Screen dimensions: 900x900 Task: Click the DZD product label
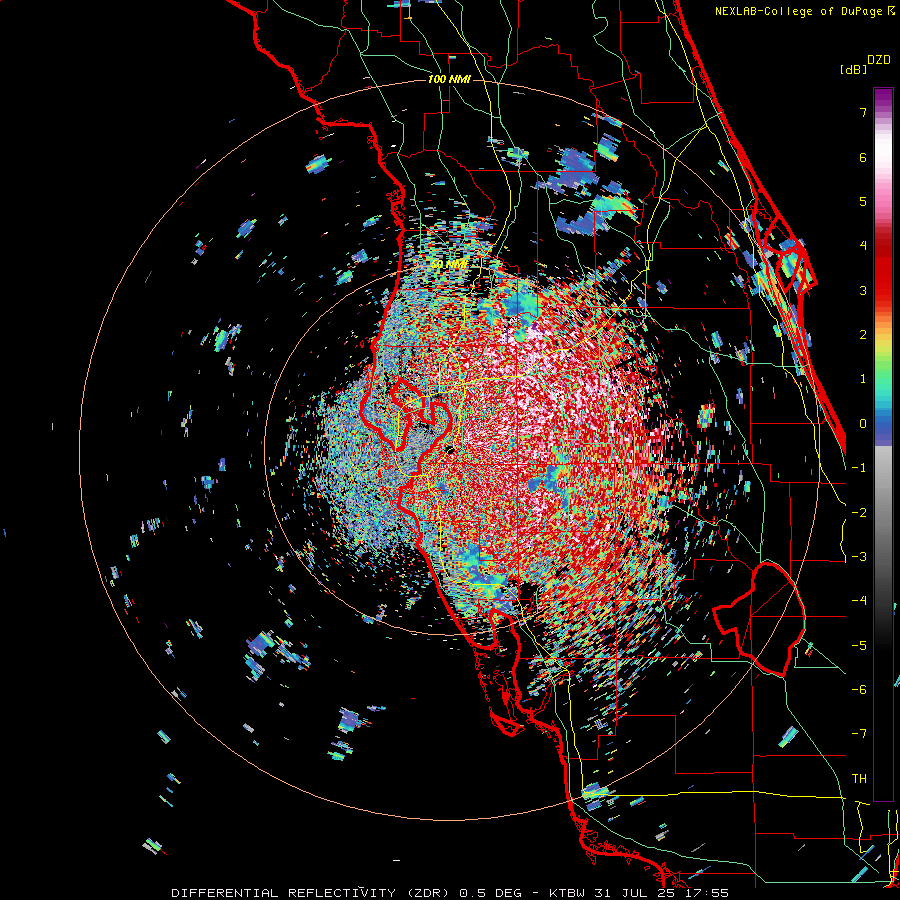click(879, 60)
